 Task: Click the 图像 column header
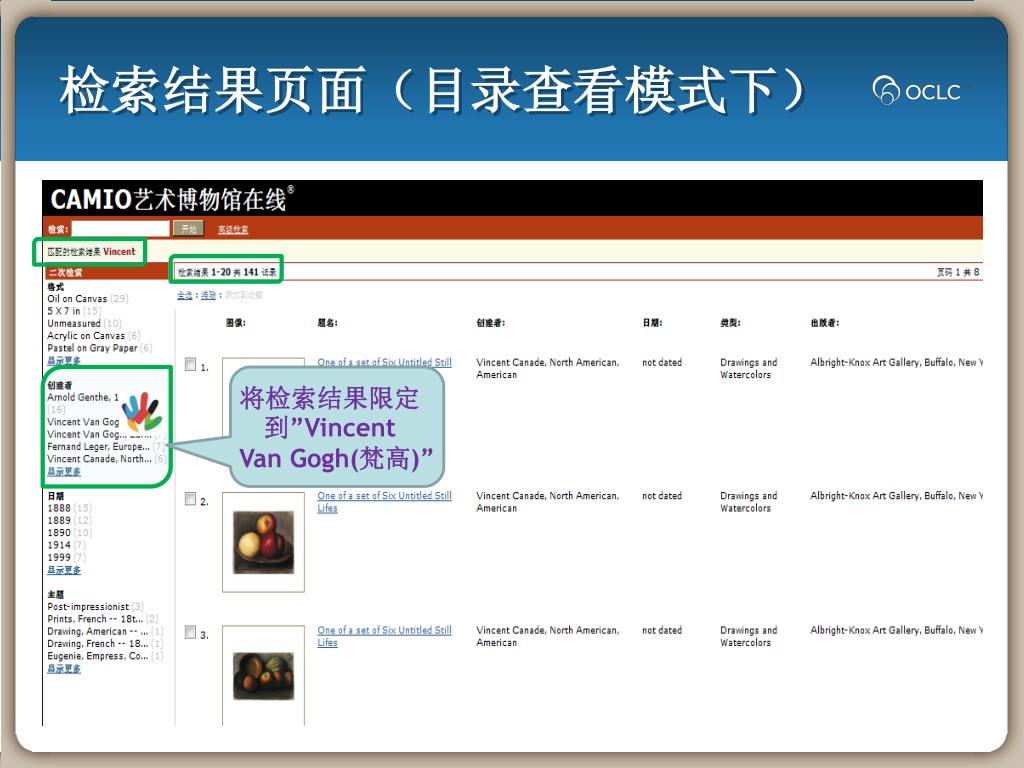pos(236,323)
